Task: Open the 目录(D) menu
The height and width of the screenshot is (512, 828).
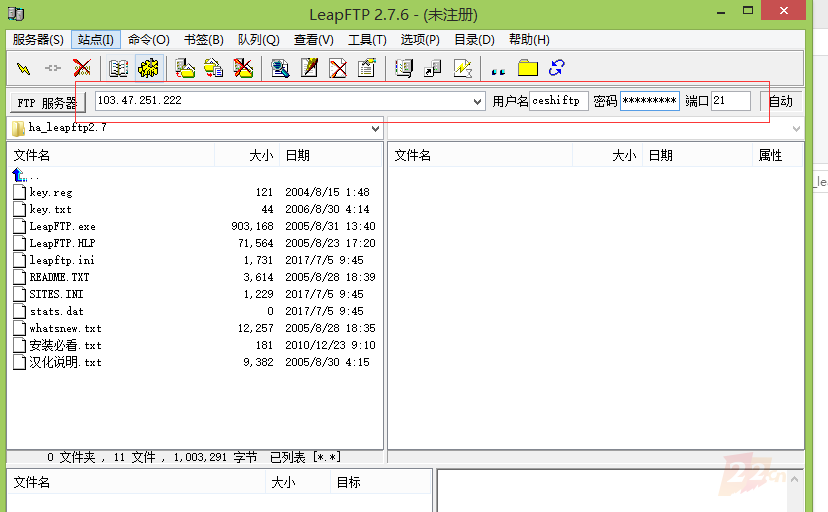Action: pyautogui.click(x=474, y=40)
